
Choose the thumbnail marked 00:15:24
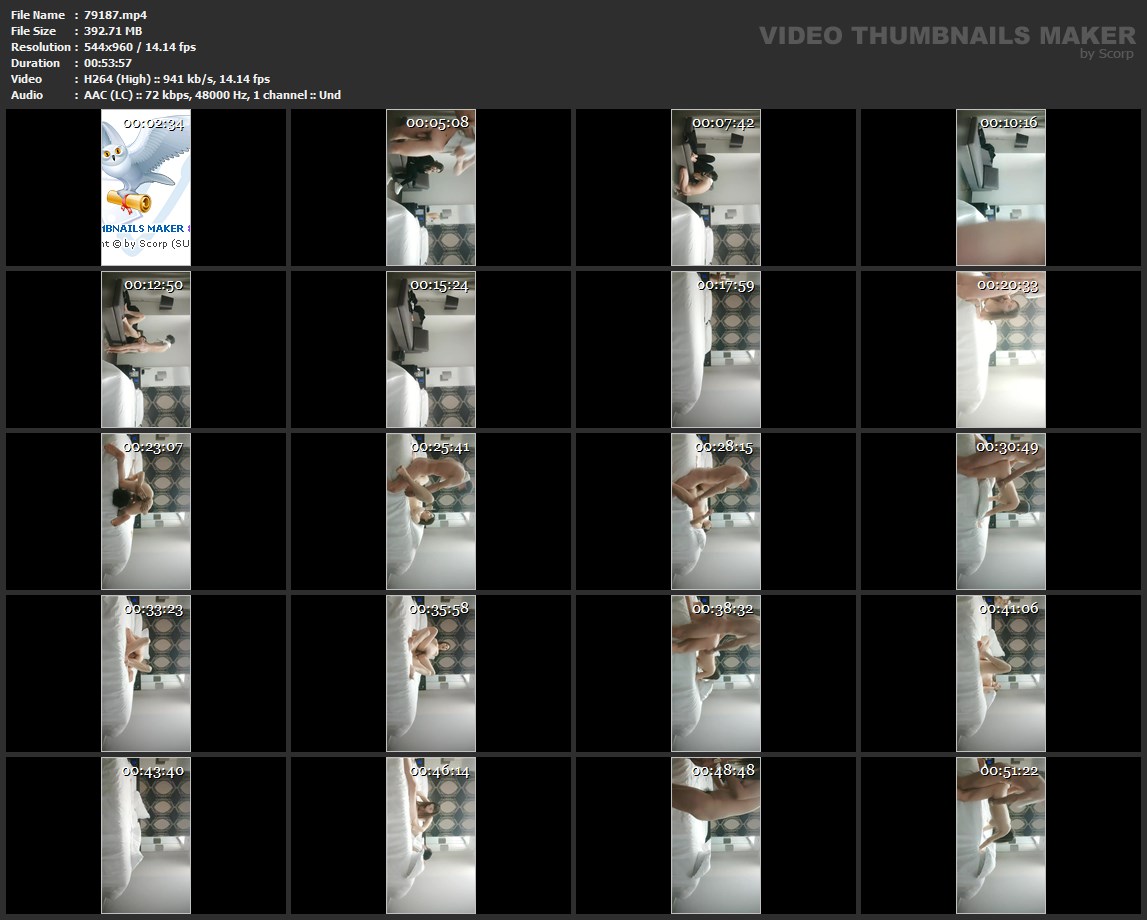[431, 349]
